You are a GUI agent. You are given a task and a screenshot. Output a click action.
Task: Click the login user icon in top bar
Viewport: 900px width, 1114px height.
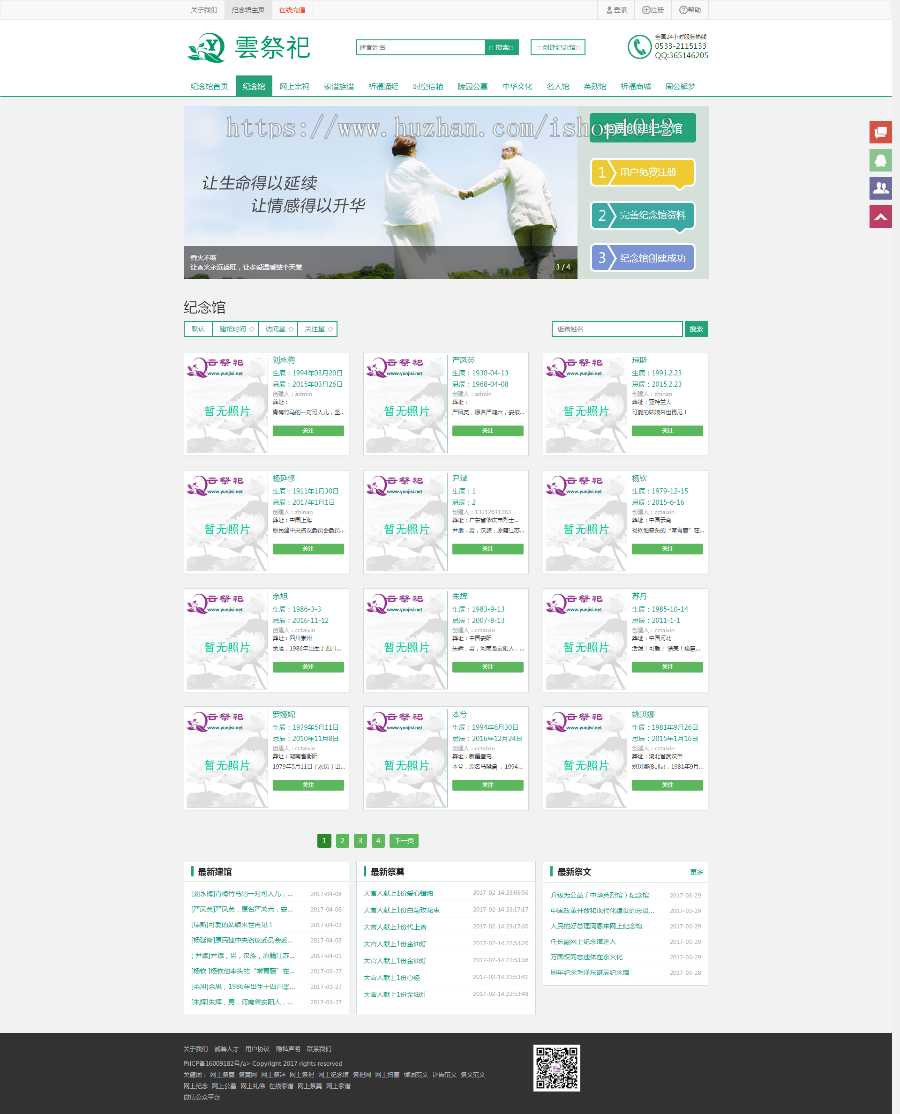click(609, 10)
